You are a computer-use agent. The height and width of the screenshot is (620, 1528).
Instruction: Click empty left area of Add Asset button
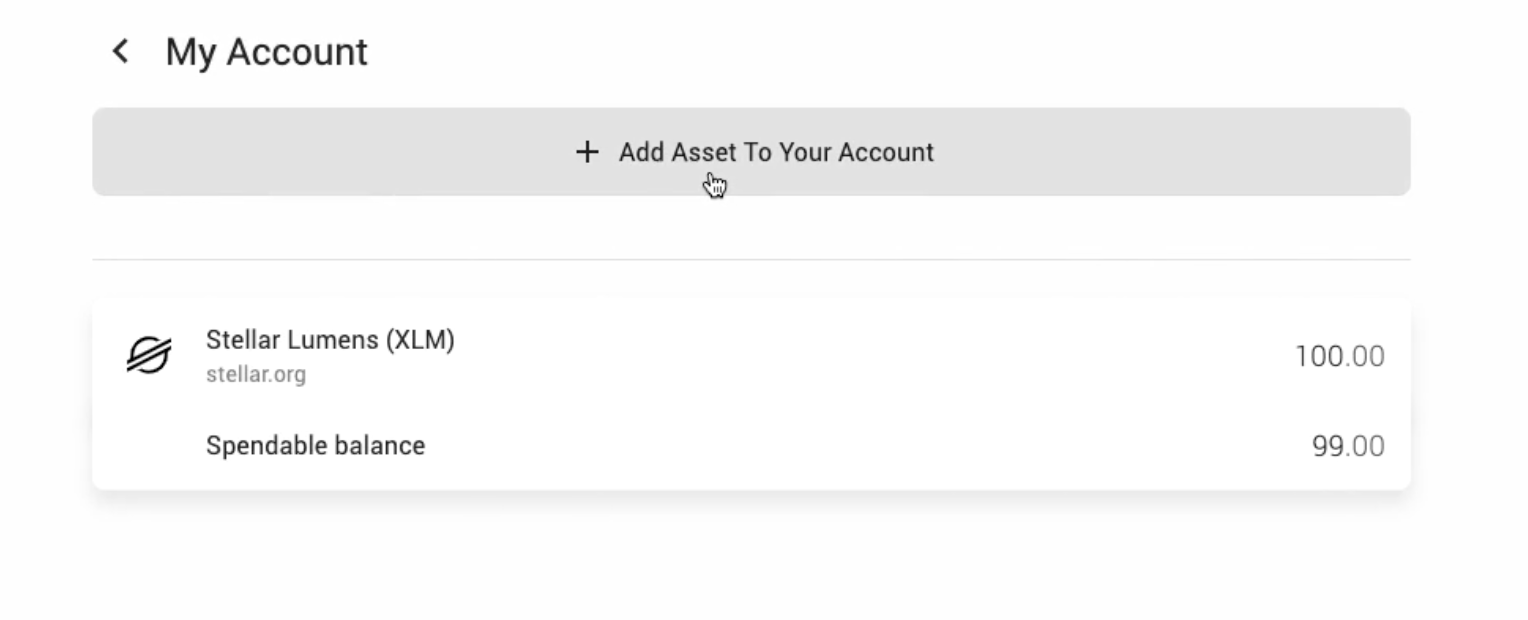click(330, 152)
